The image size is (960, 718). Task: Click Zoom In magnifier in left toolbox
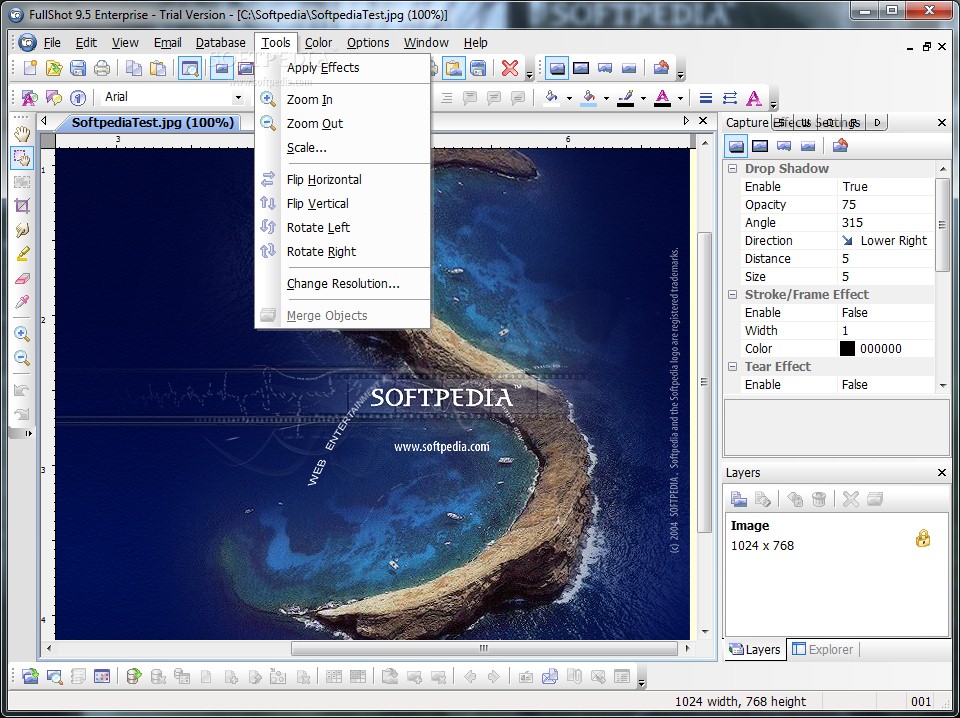[22, 334]
